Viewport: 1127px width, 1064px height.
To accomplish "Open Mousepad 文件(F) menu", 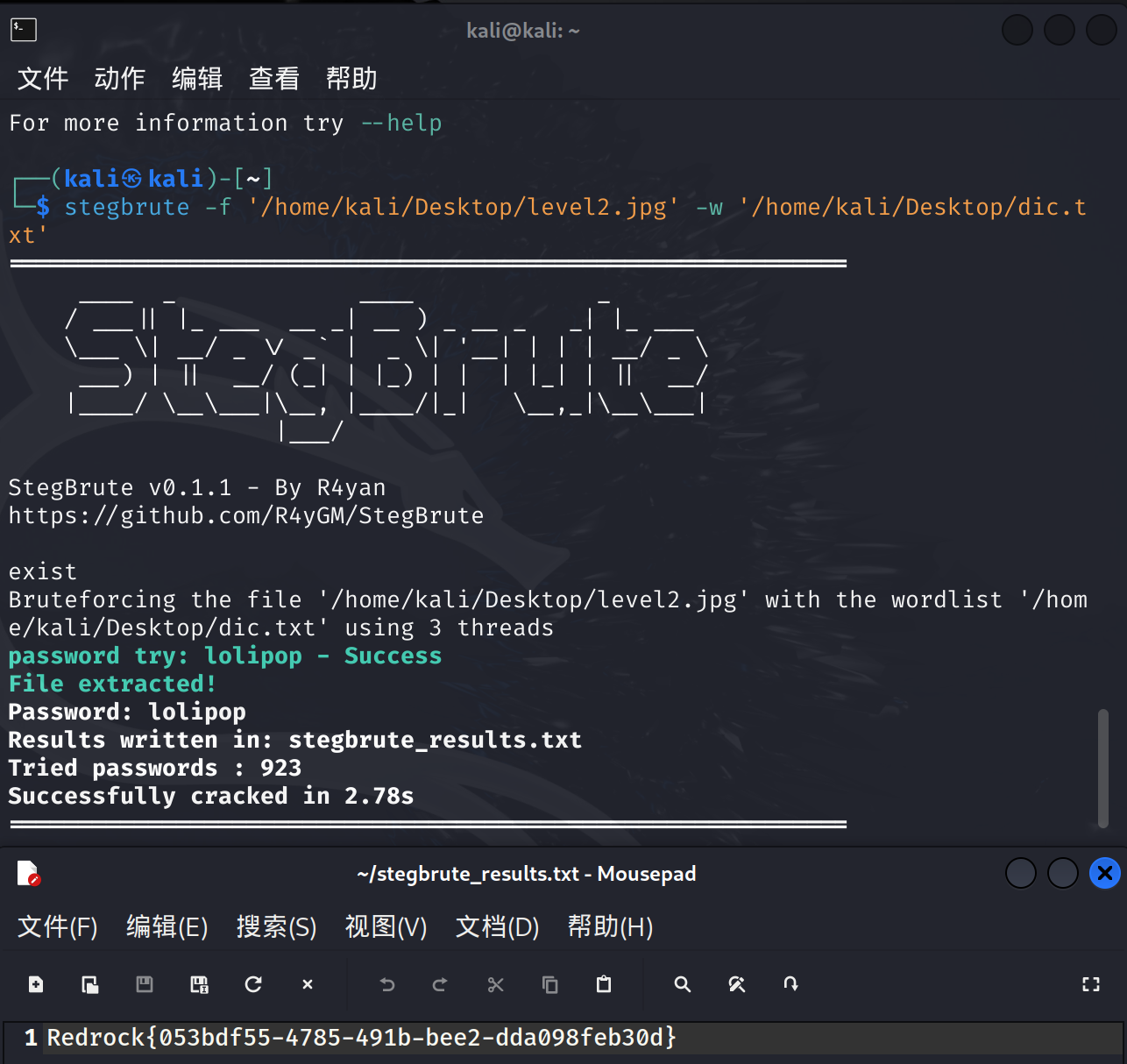I will pyautogui.click(x=58, y=926).
